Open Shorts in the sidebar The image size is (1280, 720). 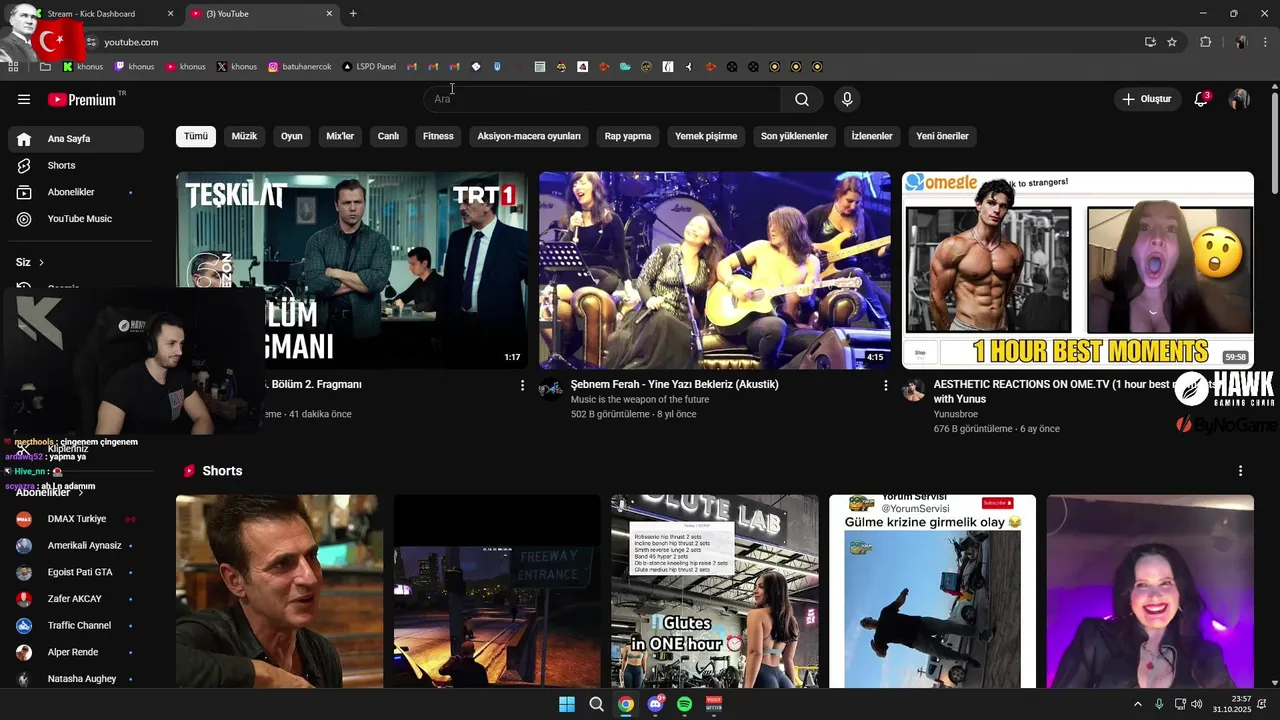click(x=76, y=165)
